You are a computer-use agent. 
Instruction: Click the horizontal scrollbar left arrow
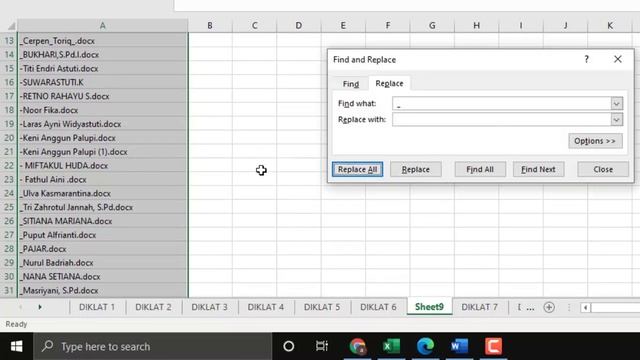click(585, 307)
